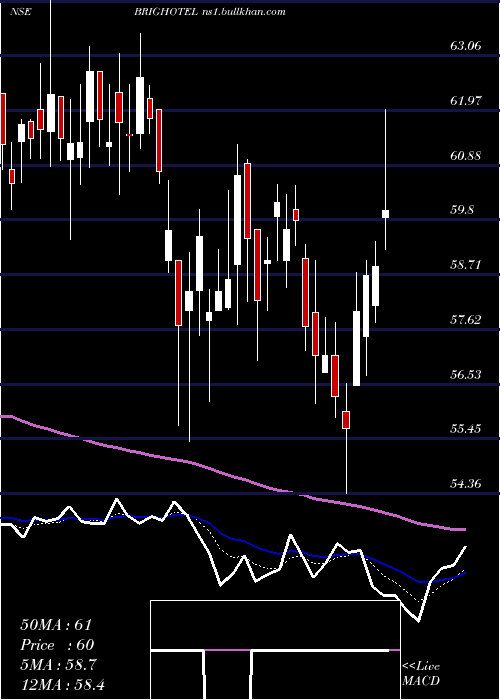The width and height of the screenshot is (500, 700).
Task: Click the 5MA : 58.7 readout
Action: (60, 665)
